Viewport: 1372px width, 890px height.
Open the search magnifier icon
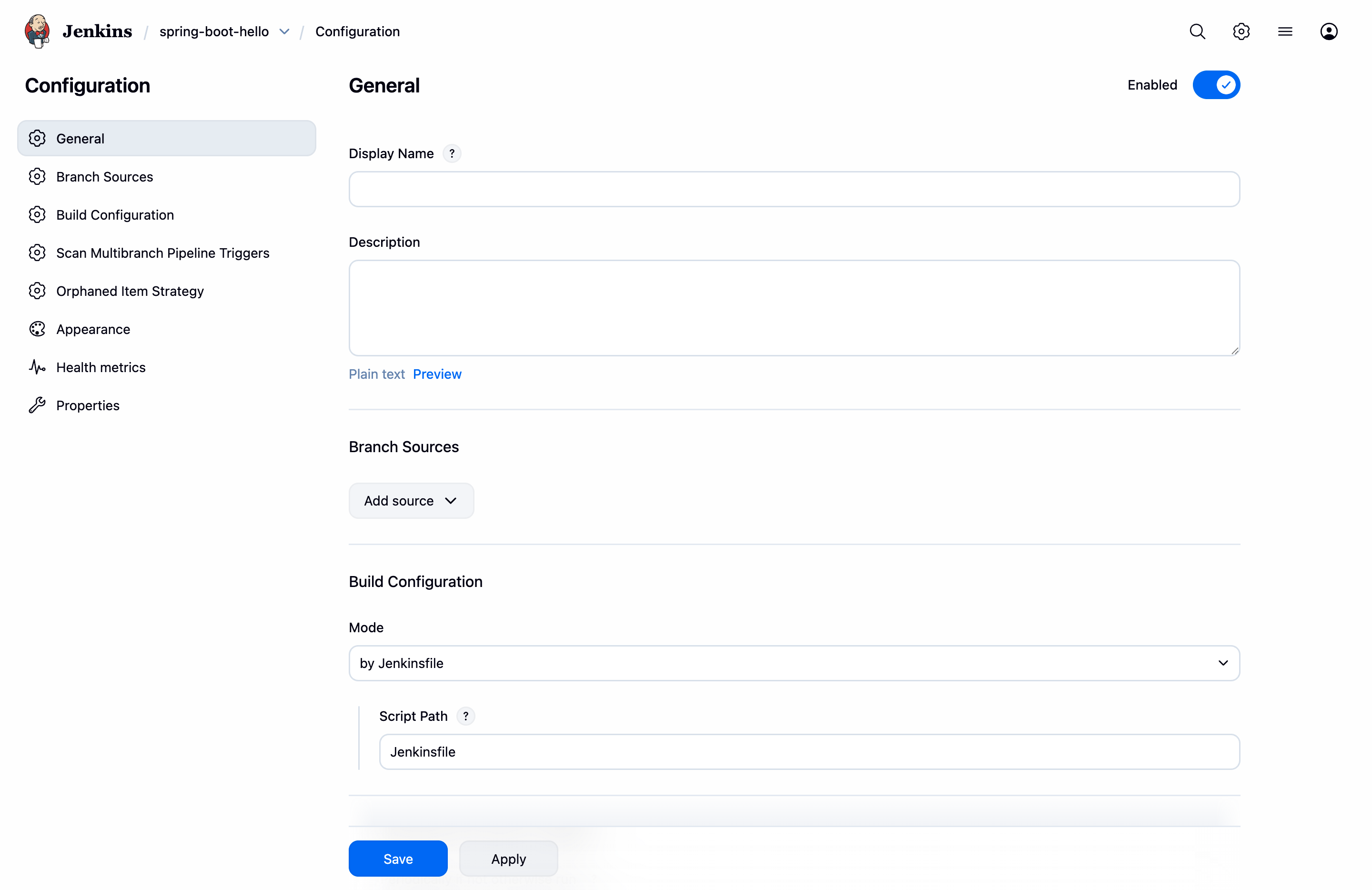click(x=1197, y=31)
